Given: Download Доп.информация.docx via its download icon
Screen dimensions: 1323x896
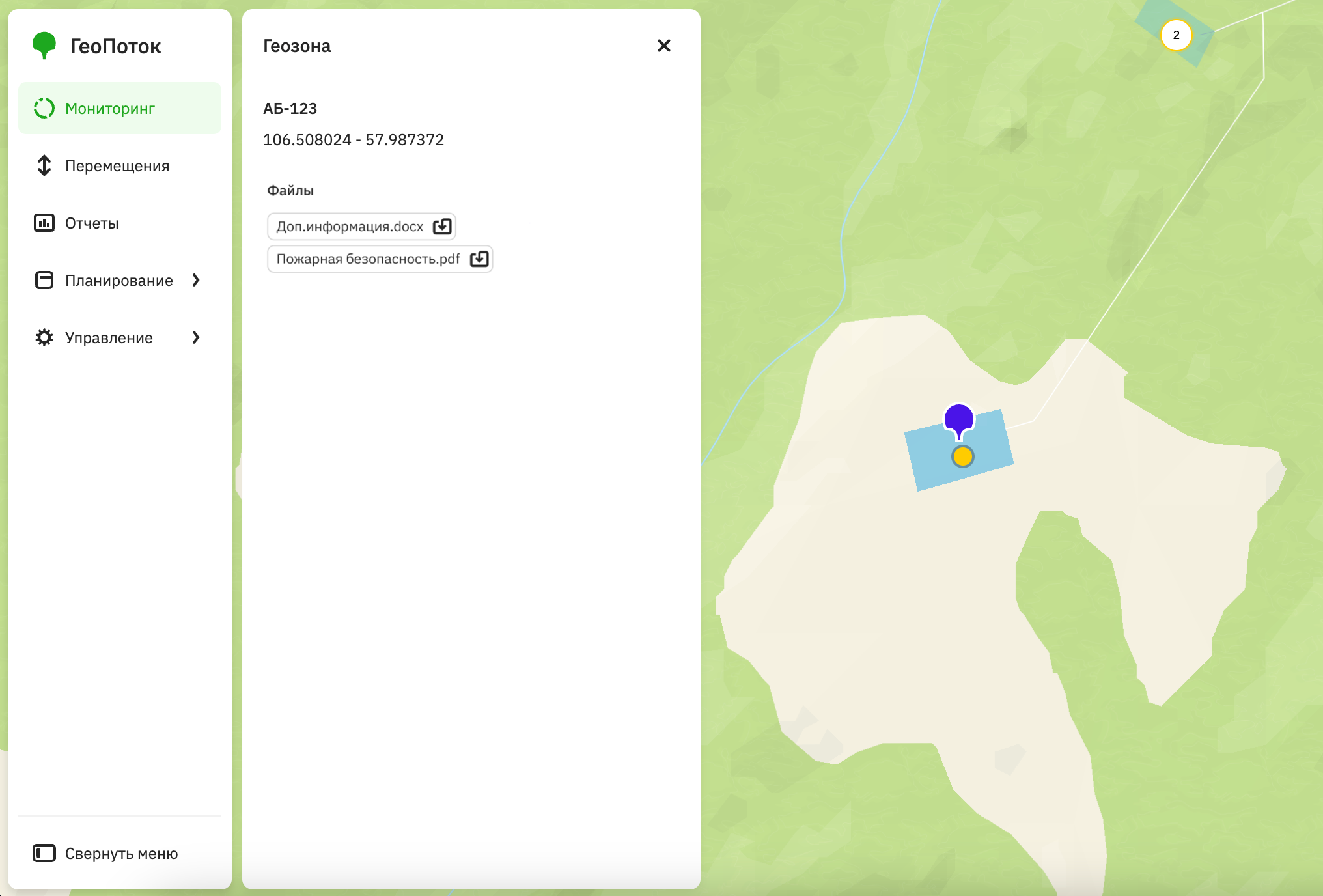Looking at the screenshot, I should coord(442,226).
